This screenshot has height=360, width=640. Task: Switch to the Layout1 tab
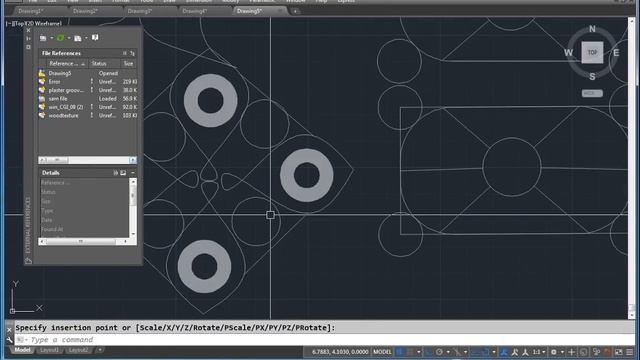(x=49, y=350)
